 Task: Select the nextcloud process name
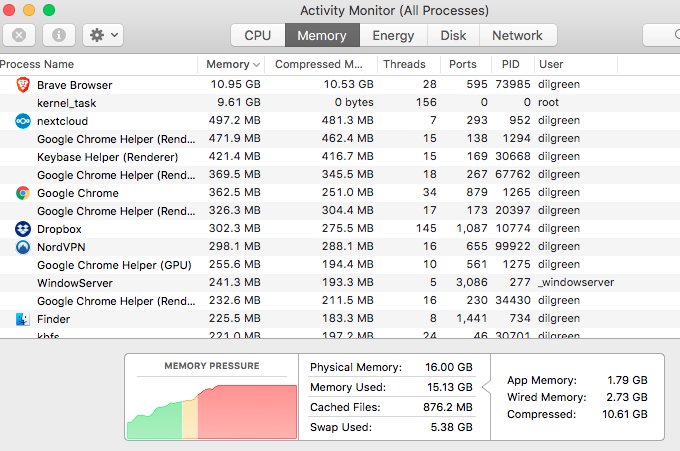click(x=62, y=121)
